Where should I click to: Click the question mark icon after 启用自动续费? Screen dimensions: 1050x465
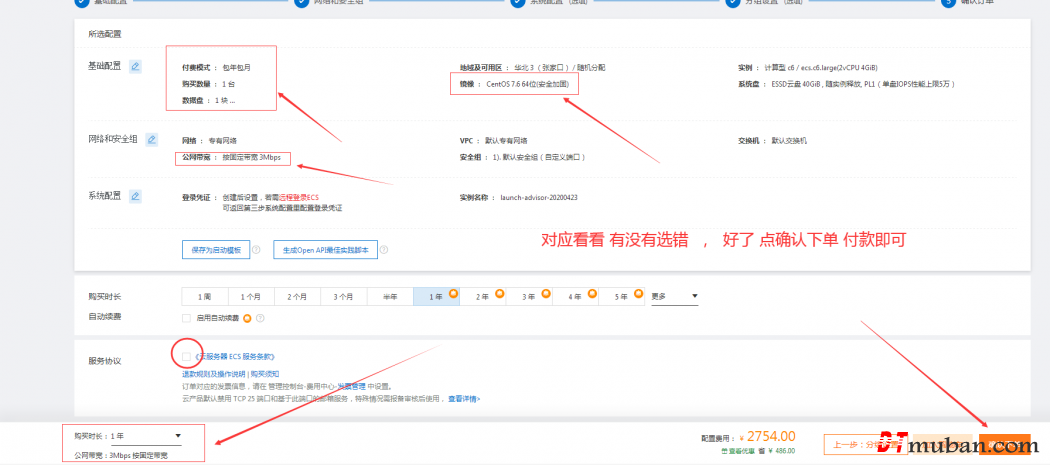pyautogui.click(x=260, y=318)
